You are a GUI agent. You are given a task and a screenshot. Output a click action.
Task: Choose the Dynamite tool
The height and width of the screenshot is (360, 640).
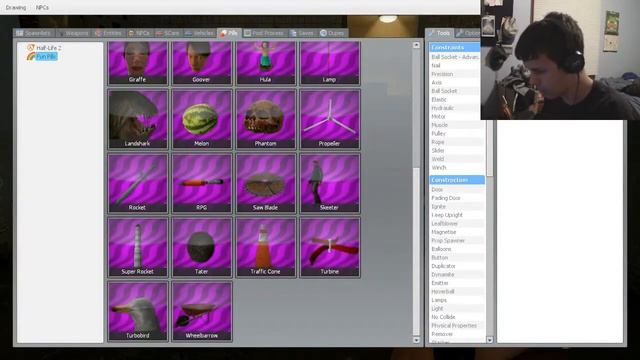[457, 275]
